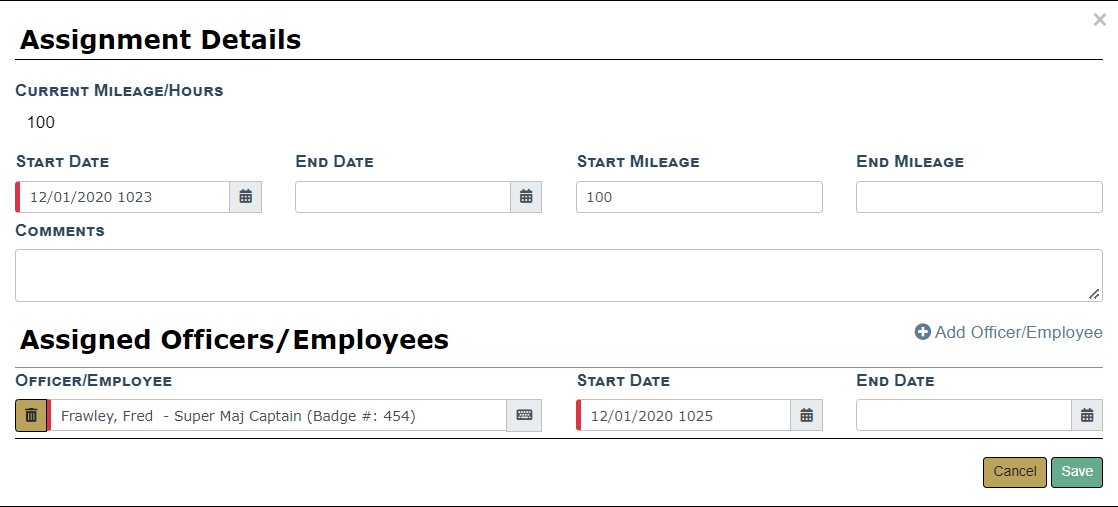This screenshot has width=1118, height=507.
Task: Click the officer End Date empty field
Action: (964, 415)
